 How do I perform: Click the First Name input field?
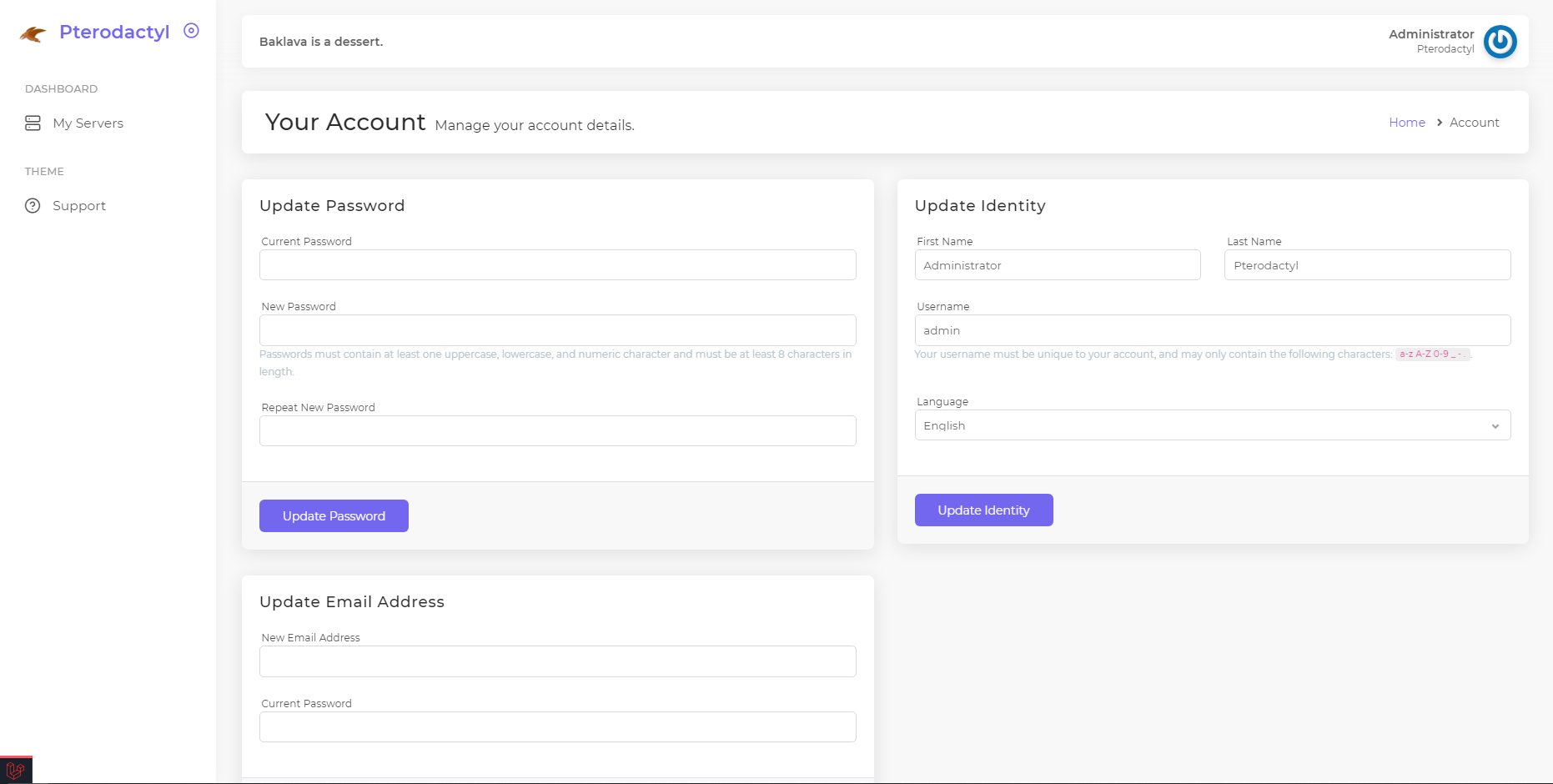[x=1057, y=265]
